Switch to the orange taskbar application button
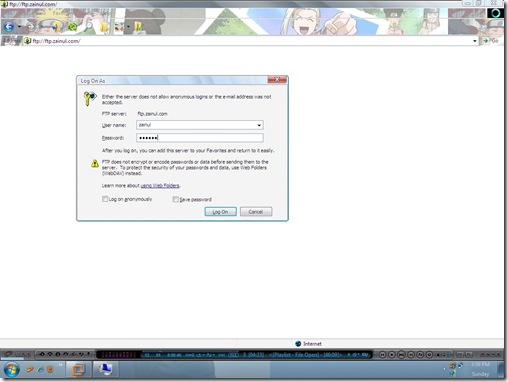Viewport: 508px width, 382px height. (78, 369)
